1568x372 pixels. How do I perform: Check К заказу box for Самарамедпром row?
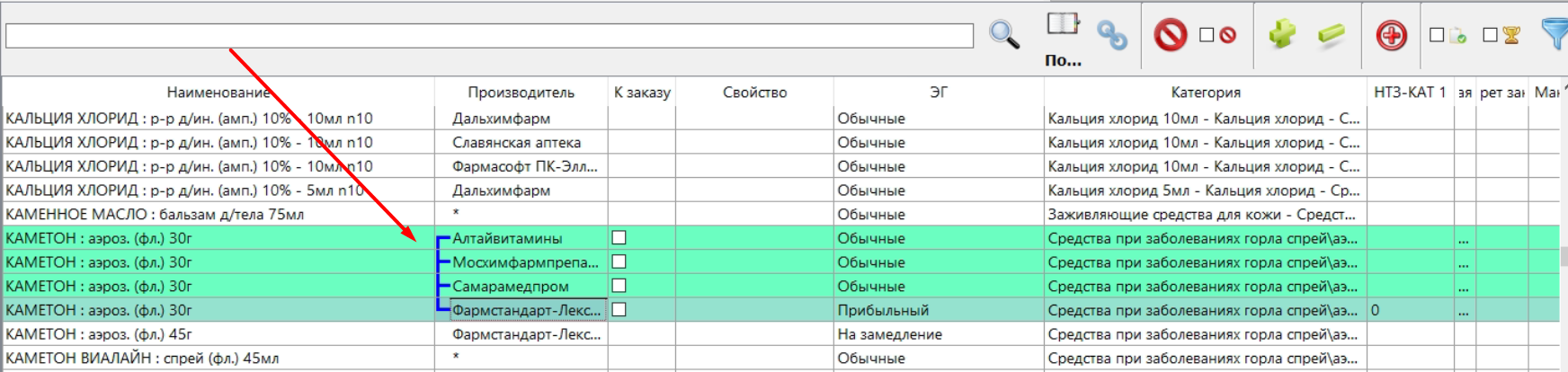(x=619, y=286)
